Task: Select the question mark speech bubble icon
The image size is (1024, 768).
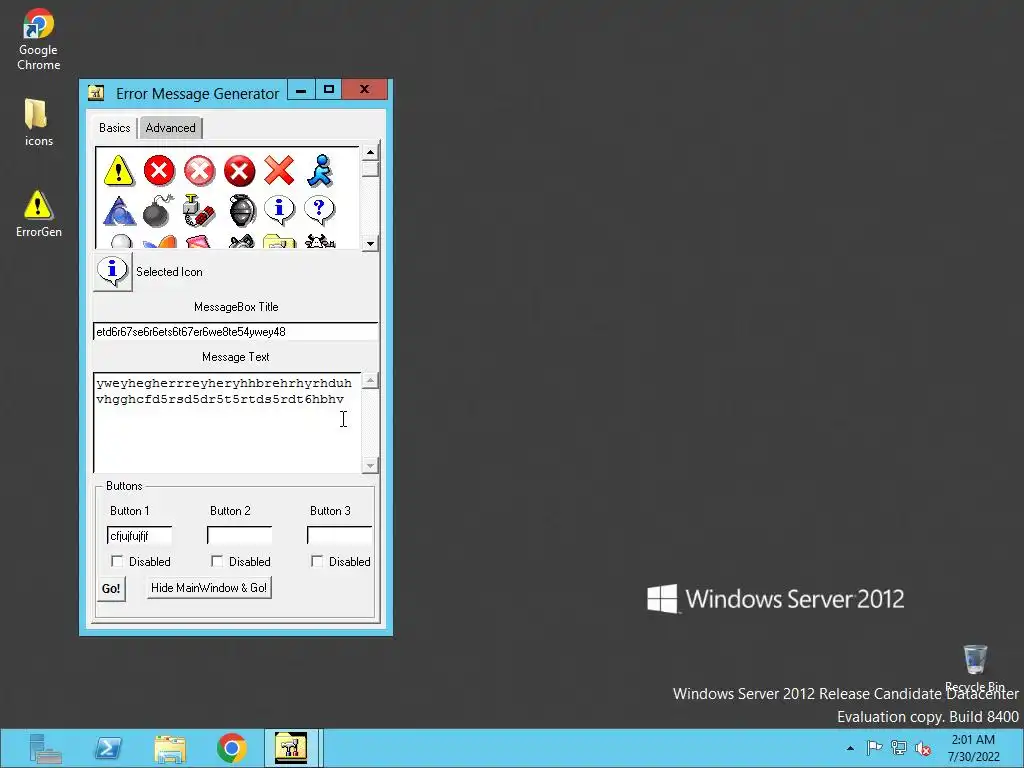Action: click(319, 210)
